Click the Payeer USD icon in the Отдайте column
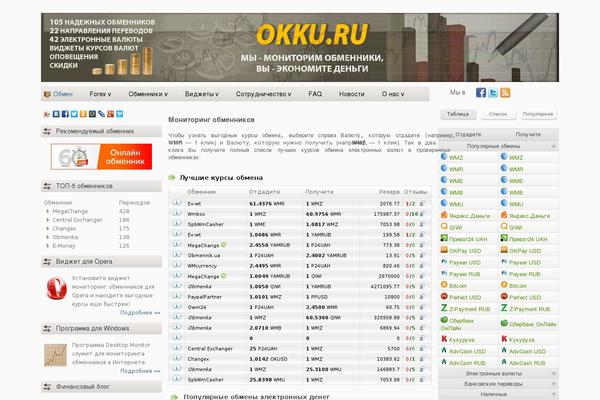Viewport: 600px width, 400px height. click(x=444, y=261)
